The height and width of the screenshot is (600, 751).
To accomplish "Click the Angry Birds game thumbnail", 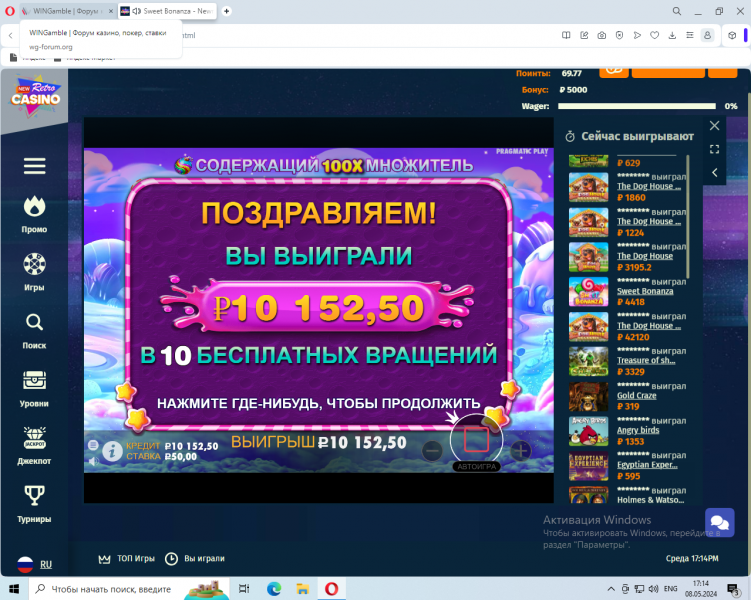I will (588, 431).
